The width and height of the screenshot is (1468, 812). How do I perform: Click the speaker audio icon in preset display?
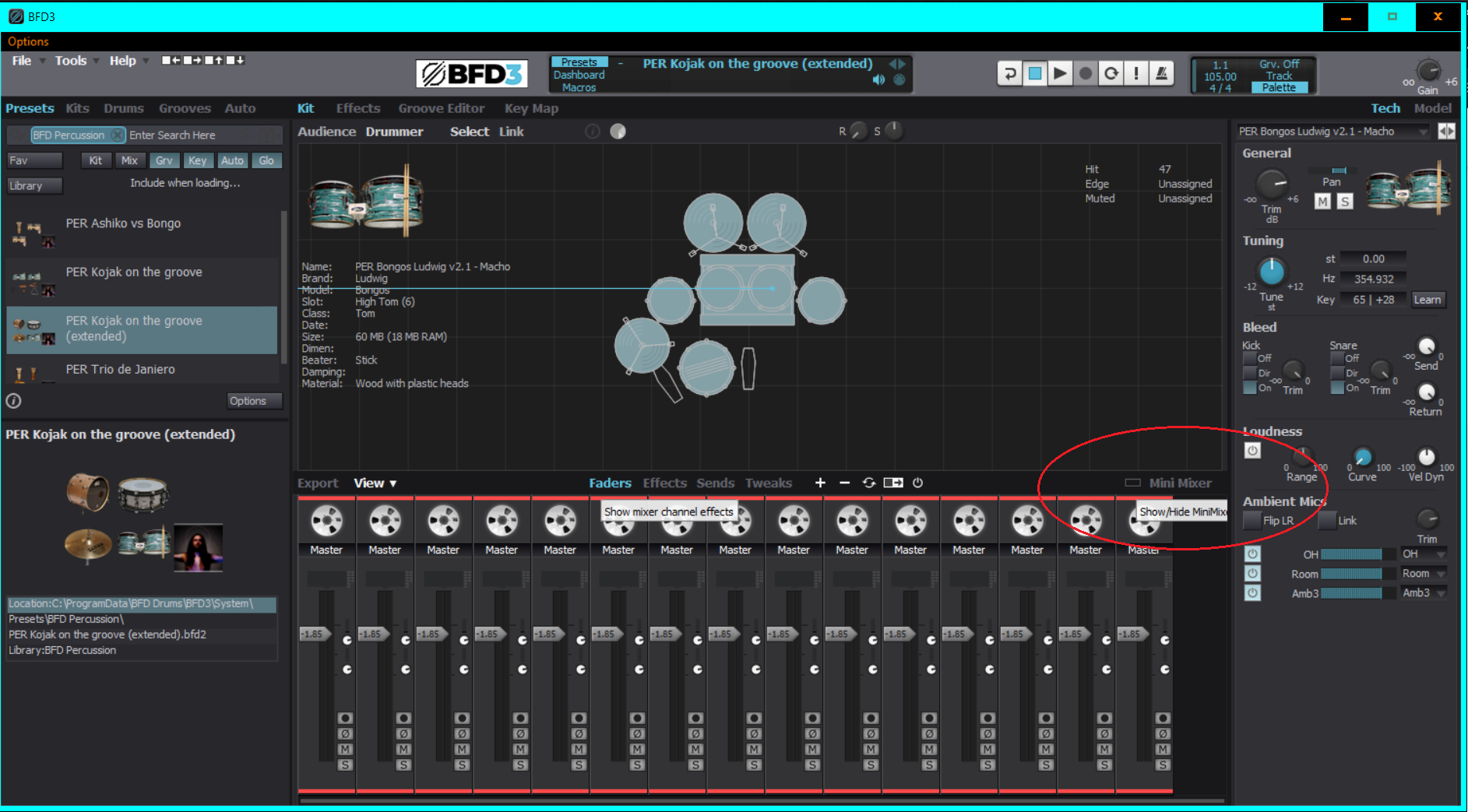tap(879, 79)
